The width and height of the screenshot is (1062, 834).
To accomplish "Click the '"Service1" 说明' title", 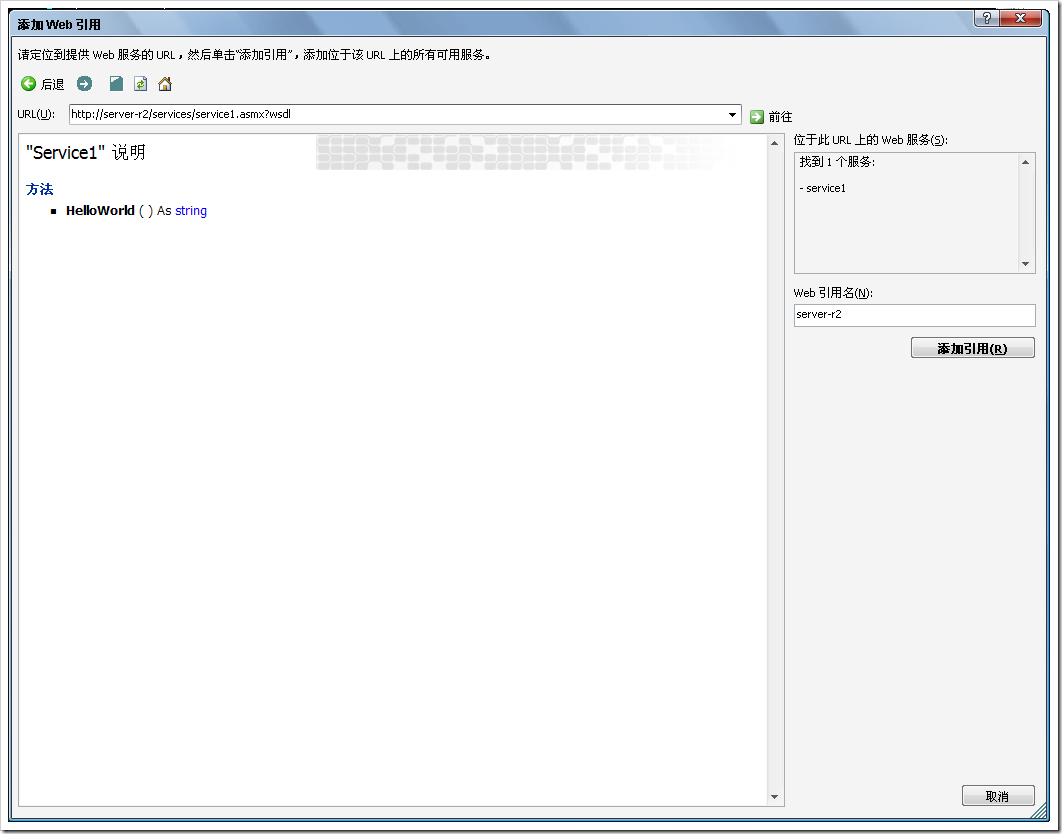I will coord(85,152).
